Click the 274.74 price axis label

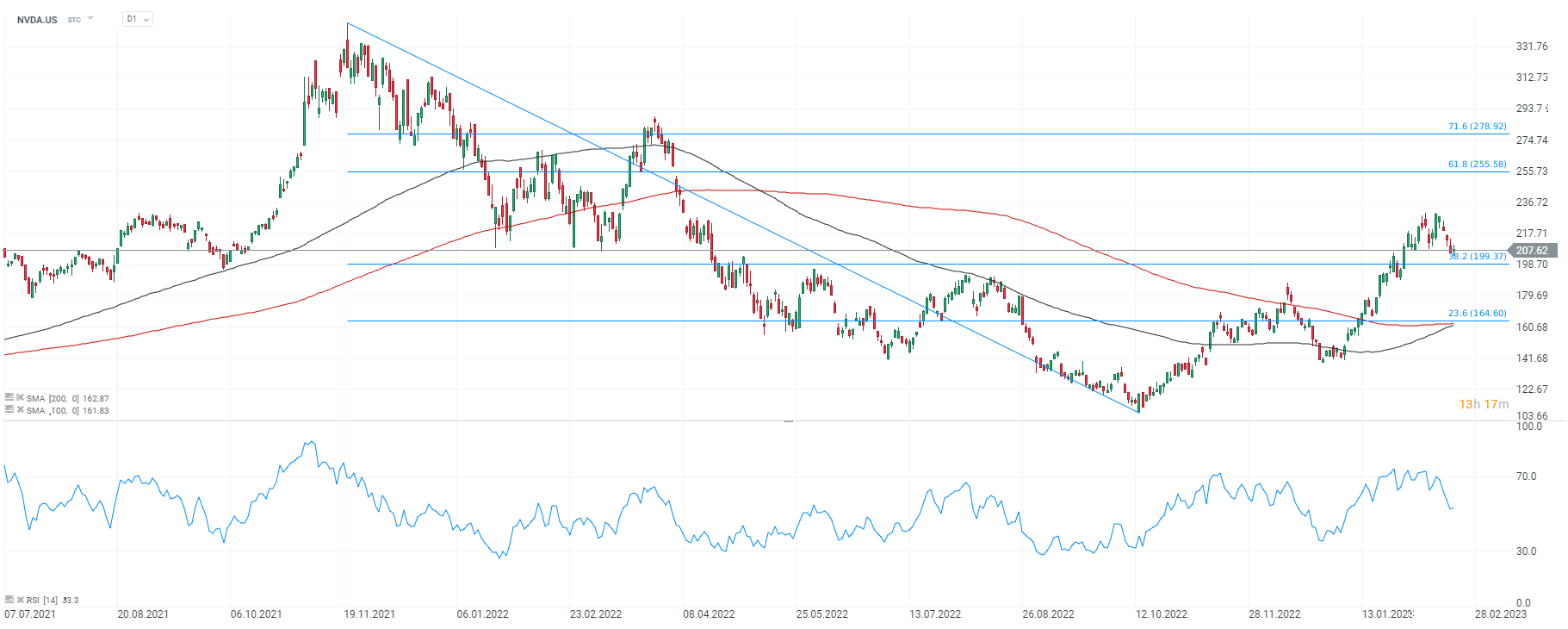tap(1532, 140)
